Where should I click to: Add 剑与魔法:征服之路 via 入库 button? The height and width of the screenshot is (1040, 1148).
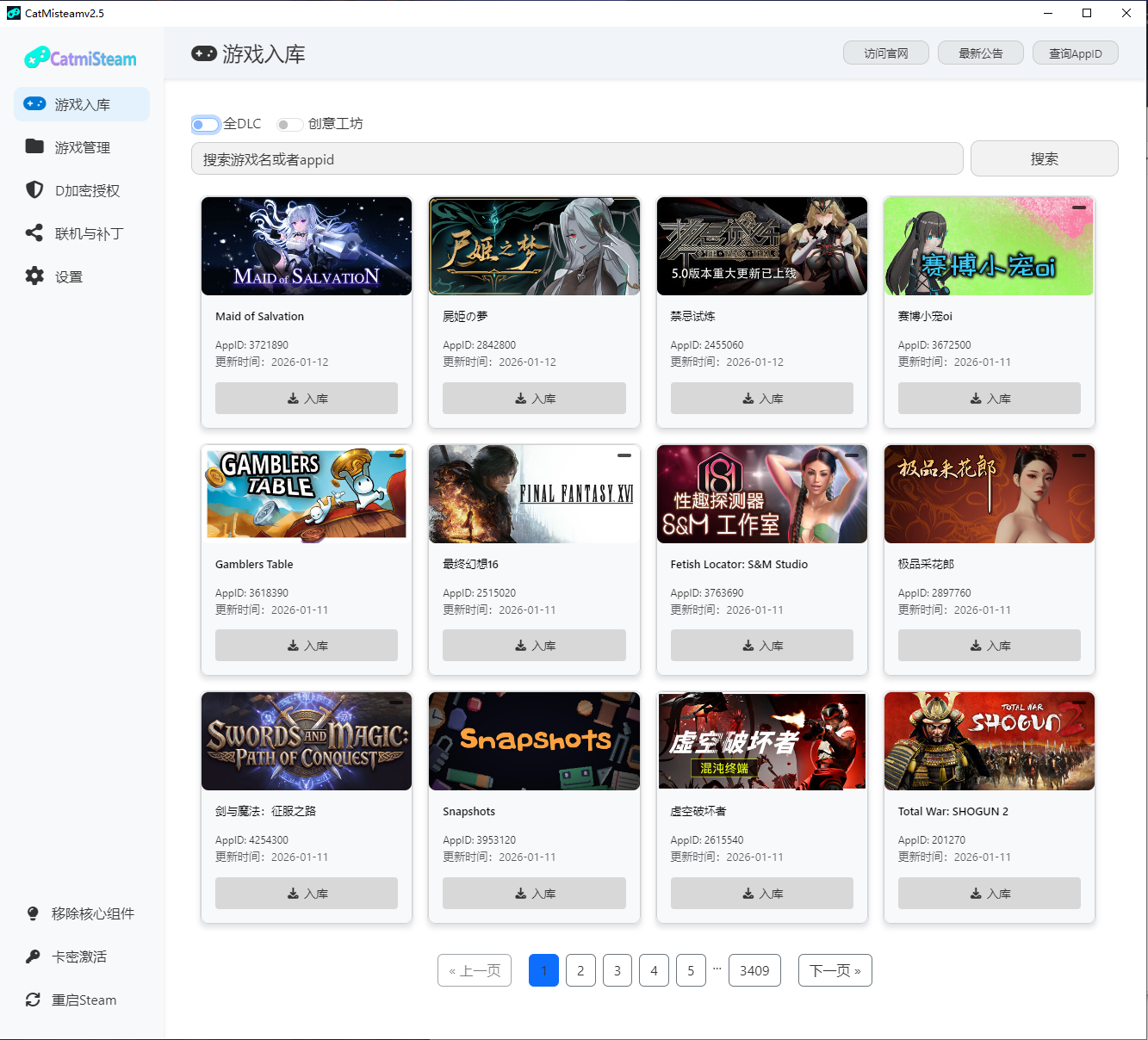click(x=307, y=894)
